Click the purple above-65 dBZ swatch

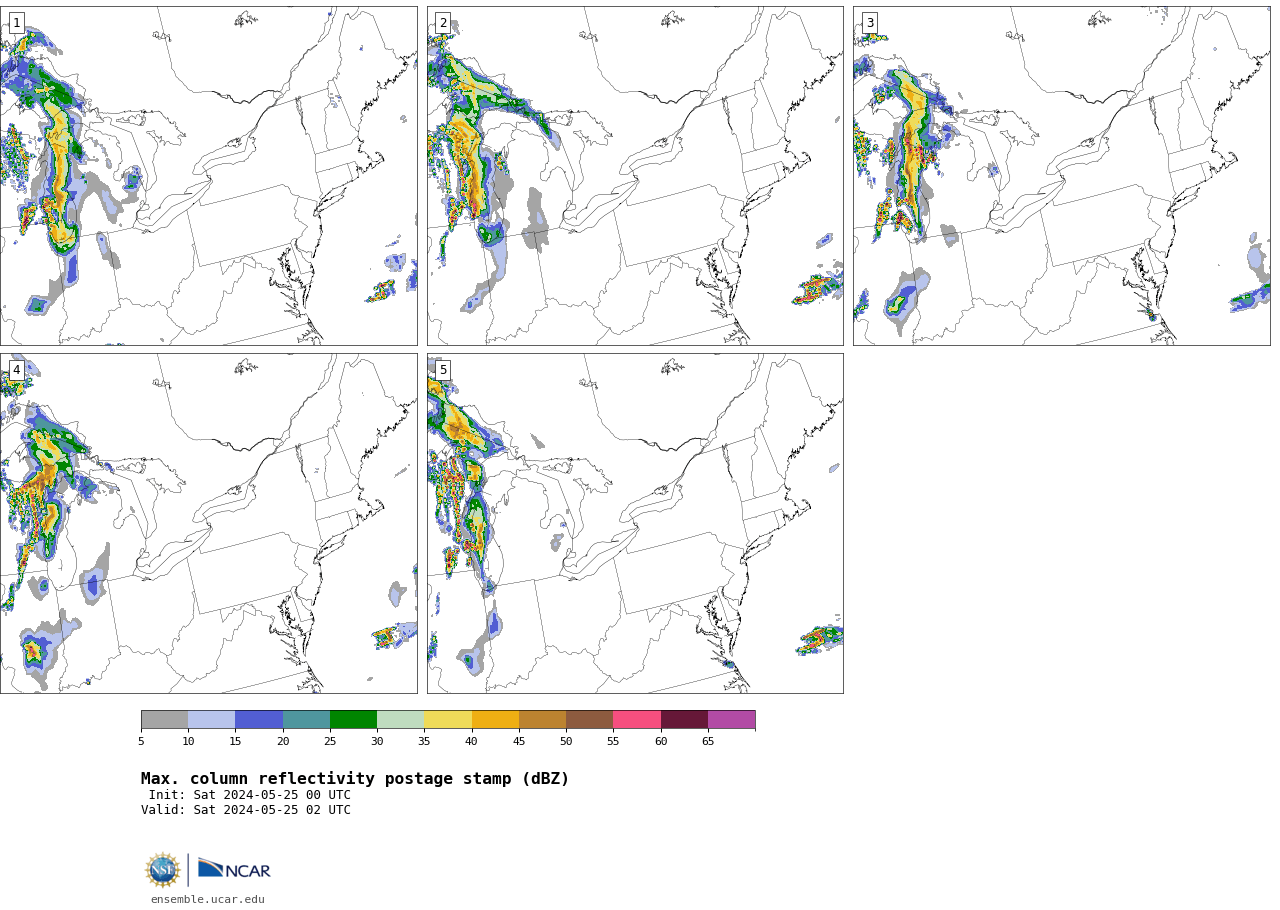pos(731,720)
